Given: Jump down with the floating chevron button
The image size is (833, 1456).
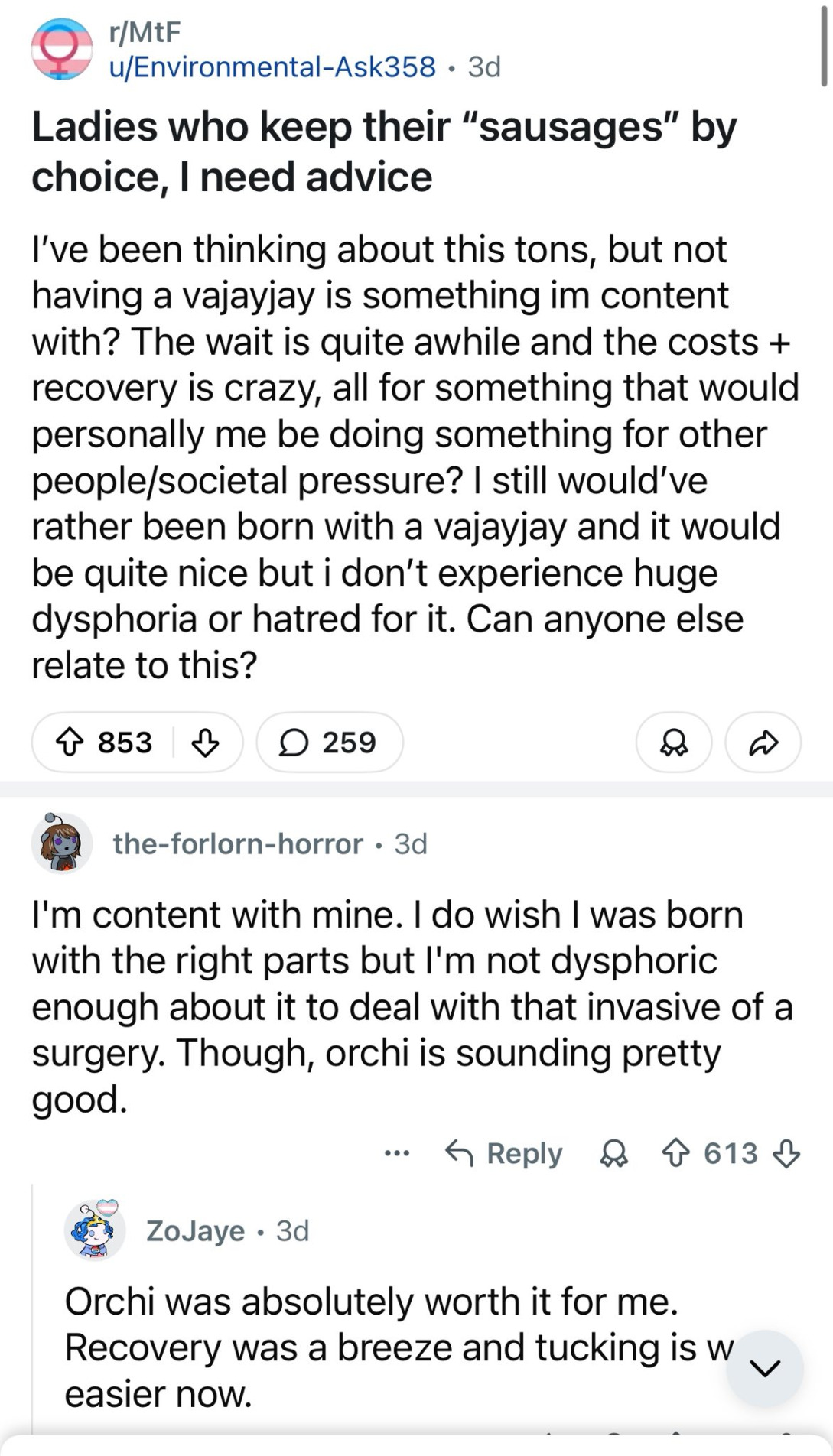Looking at the screenshot, I should point(764,1368).
